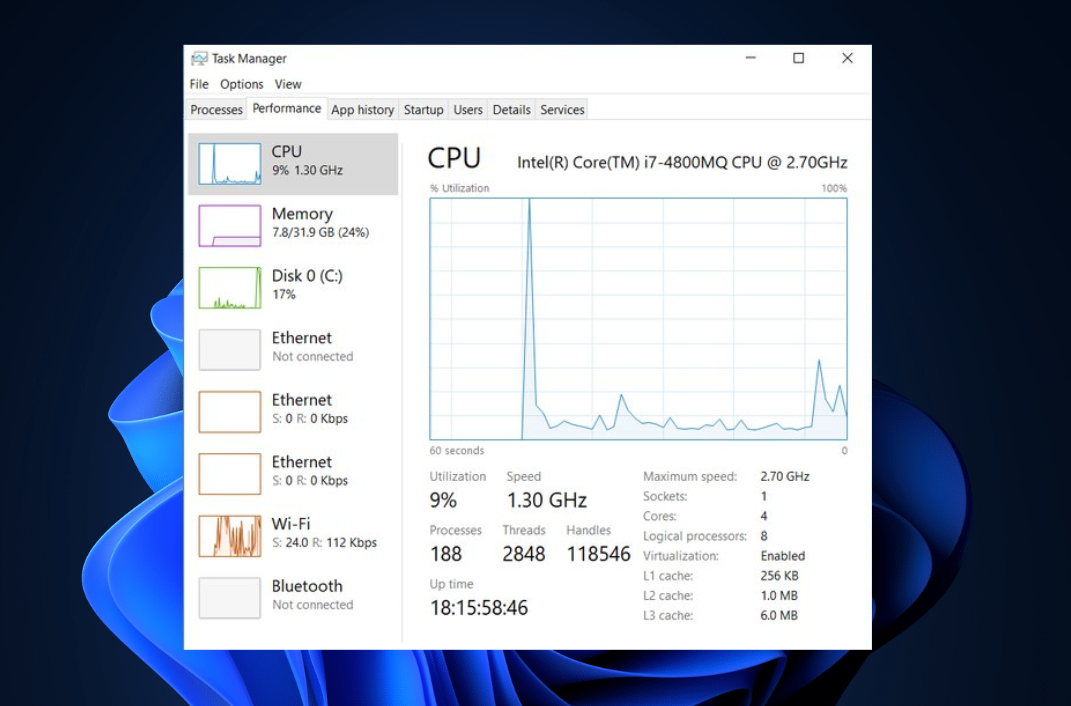Screen dimensions: 1071x706
Task: Open the Options menu
Action: tap(241, 84)
